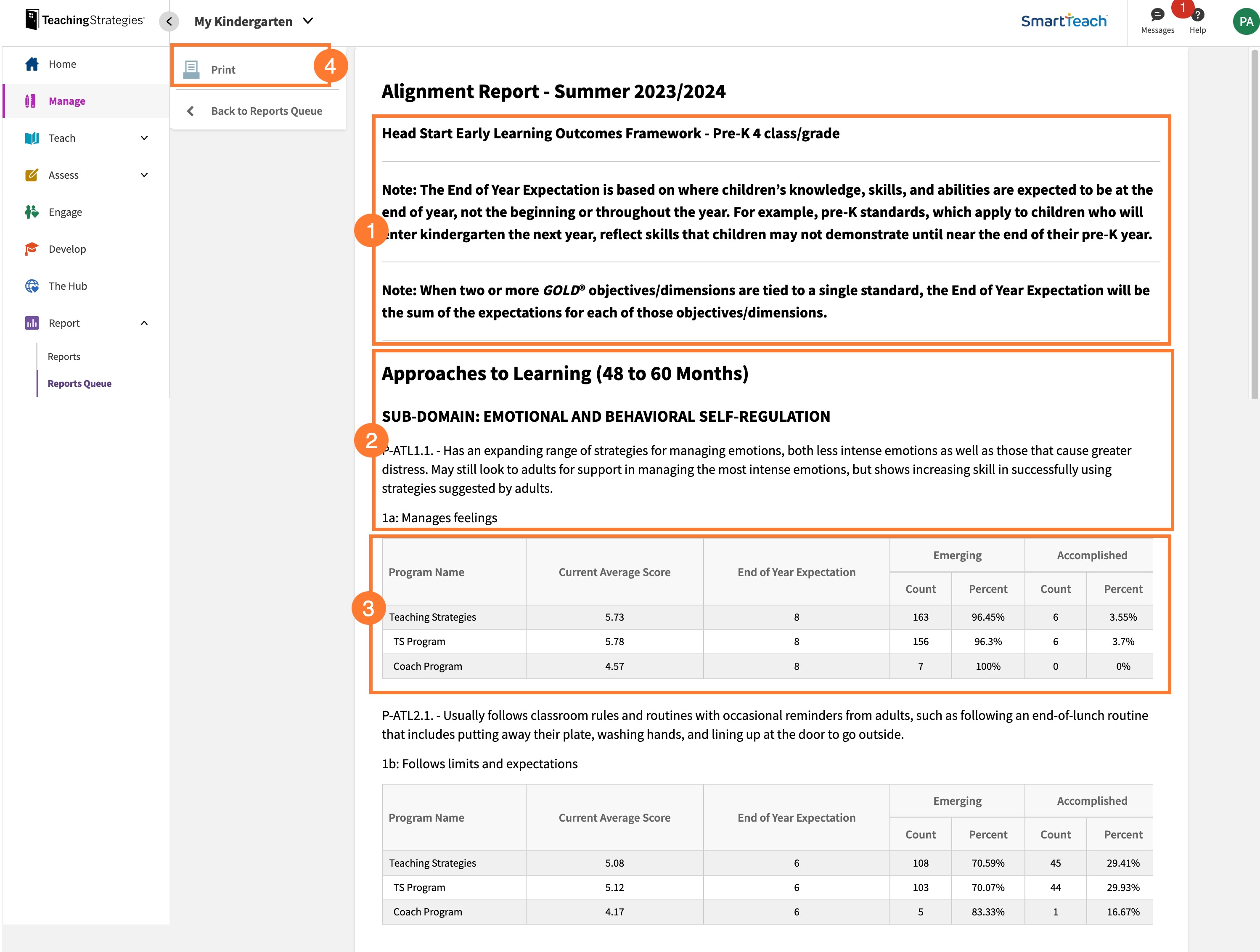Select the Manage icon in sidebar
Screen dimensions: 1260x952
pos(32,101)
